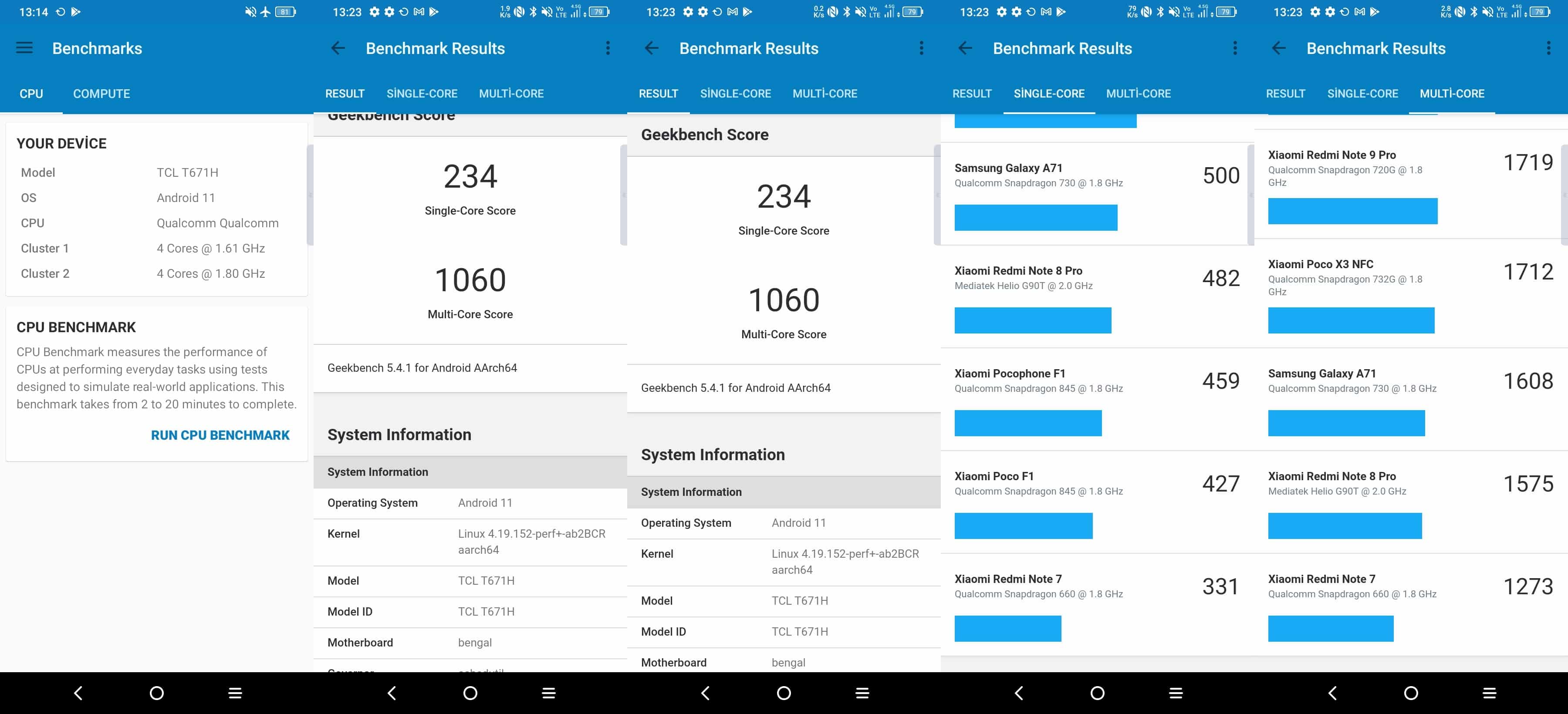The height and width of the screenshot is (714, 1568).
Task: Tap Samsung Galaxy A71 score bar in single-core list
Action: [x=1035, y=218]
